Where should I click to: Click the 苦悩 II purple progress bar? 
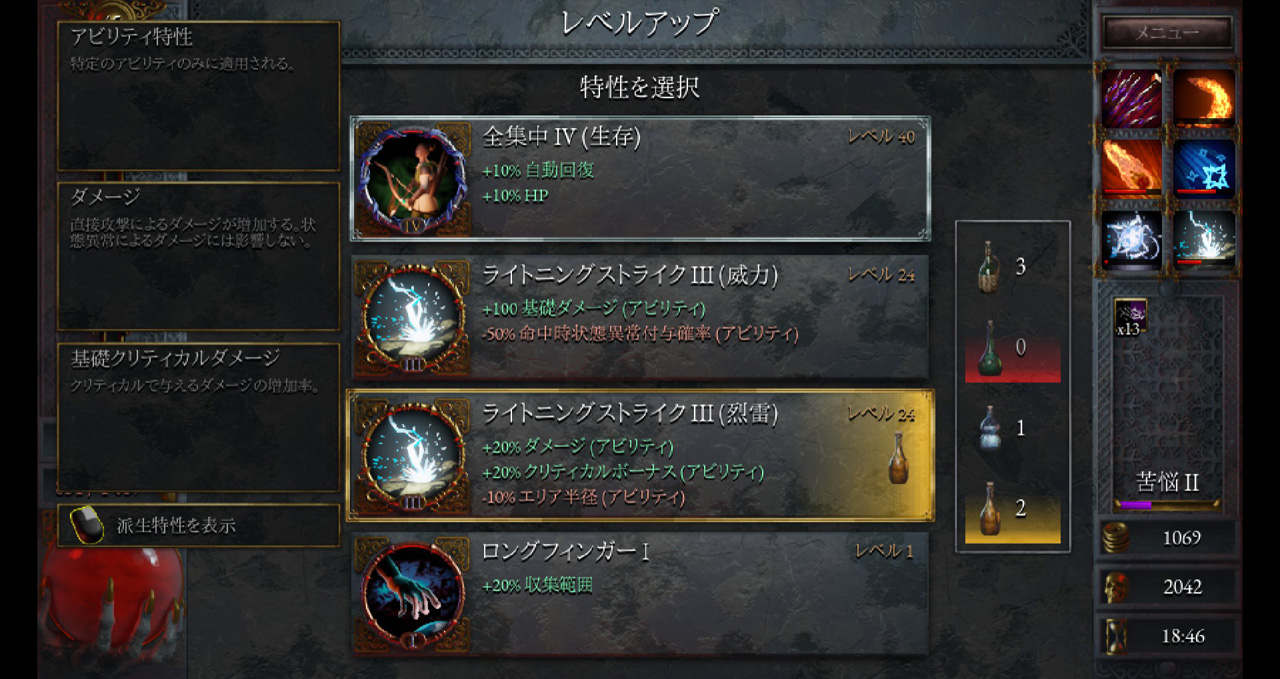[x=1166, y=505]
